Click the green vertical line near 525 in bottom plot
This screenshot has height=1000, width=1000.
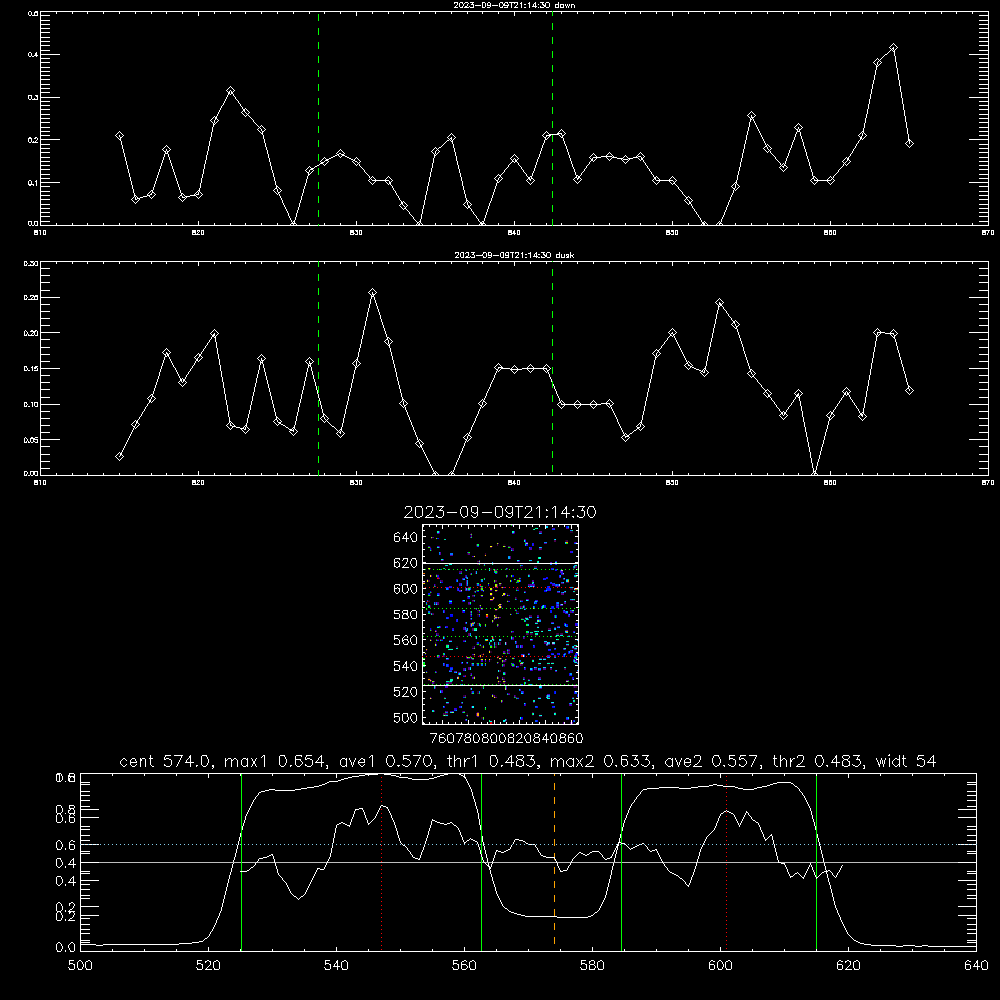click(x=241, y=861)
